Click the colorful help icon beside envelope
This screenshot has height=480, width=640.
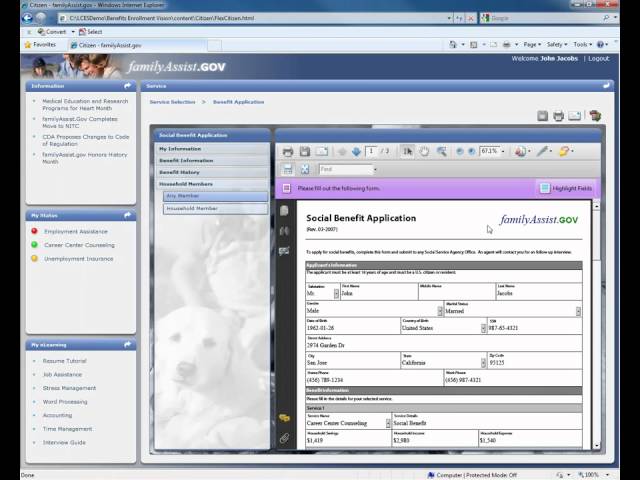point(595,116)
